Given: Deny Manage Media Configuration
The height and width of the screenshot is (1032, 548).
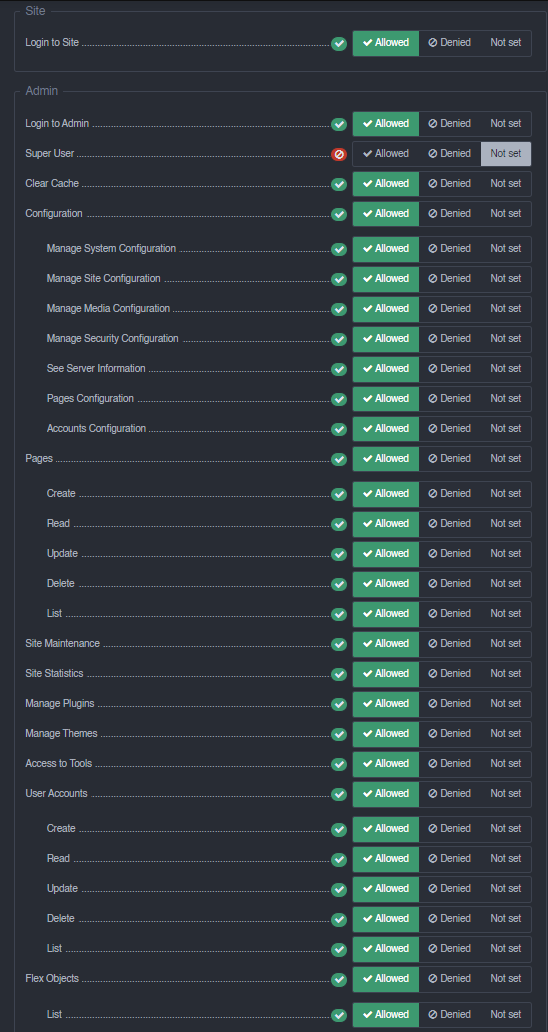Looking at the screenshot, I should [x=450, y=309].
